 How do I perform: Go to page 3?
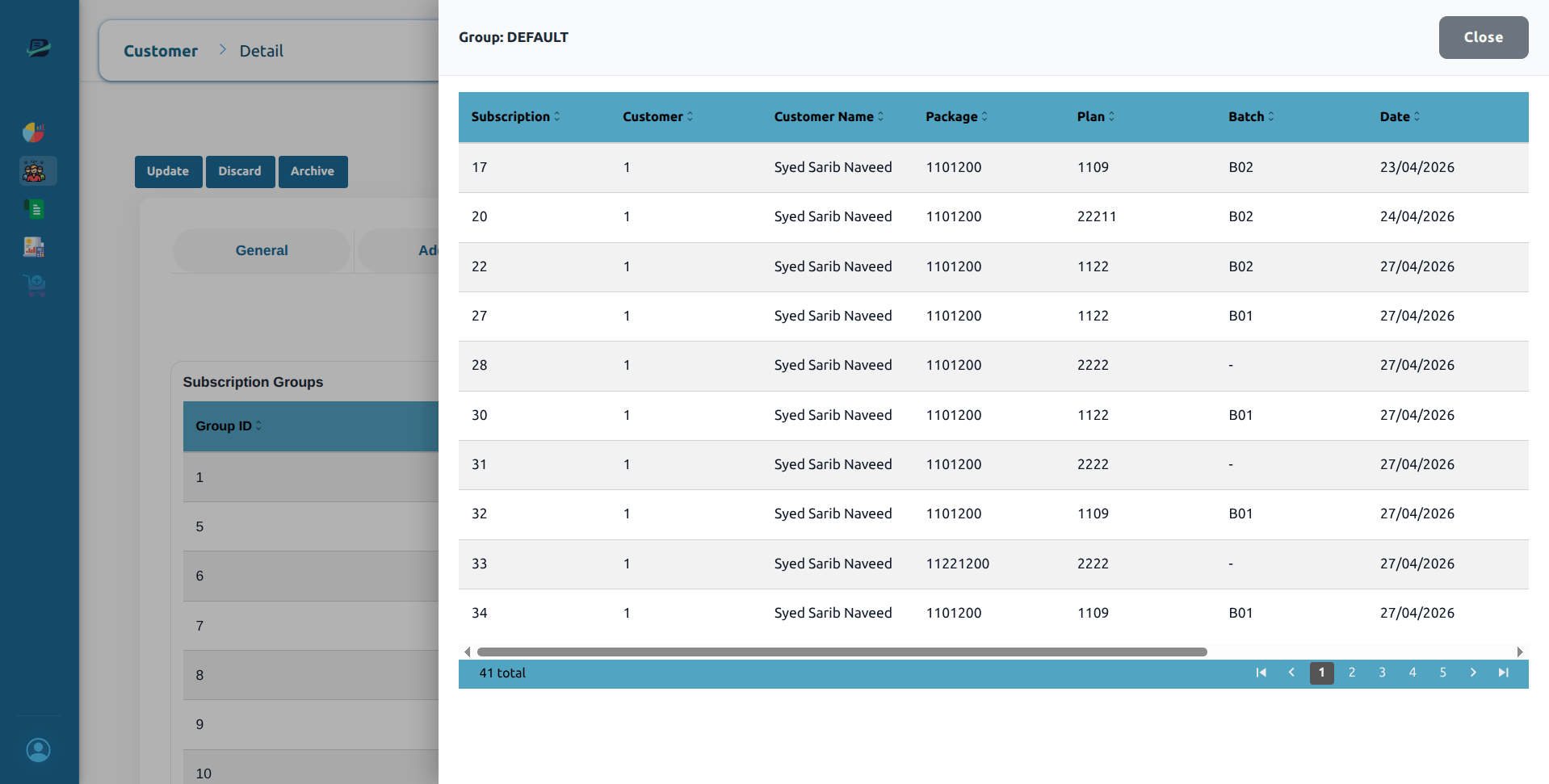coord(1382,673)
